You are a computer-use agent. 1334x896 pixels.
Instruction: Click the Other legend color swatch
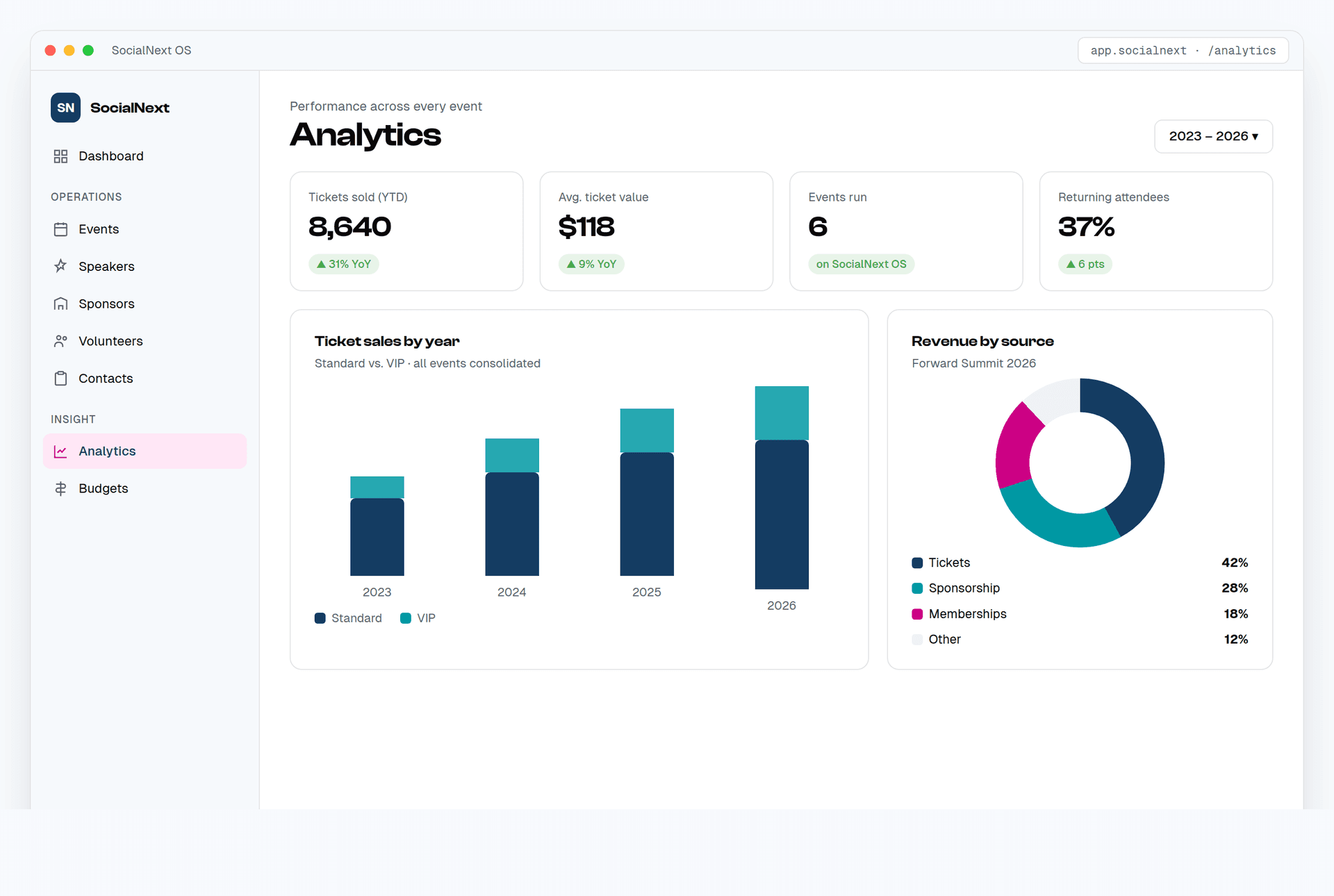point(917,640)
